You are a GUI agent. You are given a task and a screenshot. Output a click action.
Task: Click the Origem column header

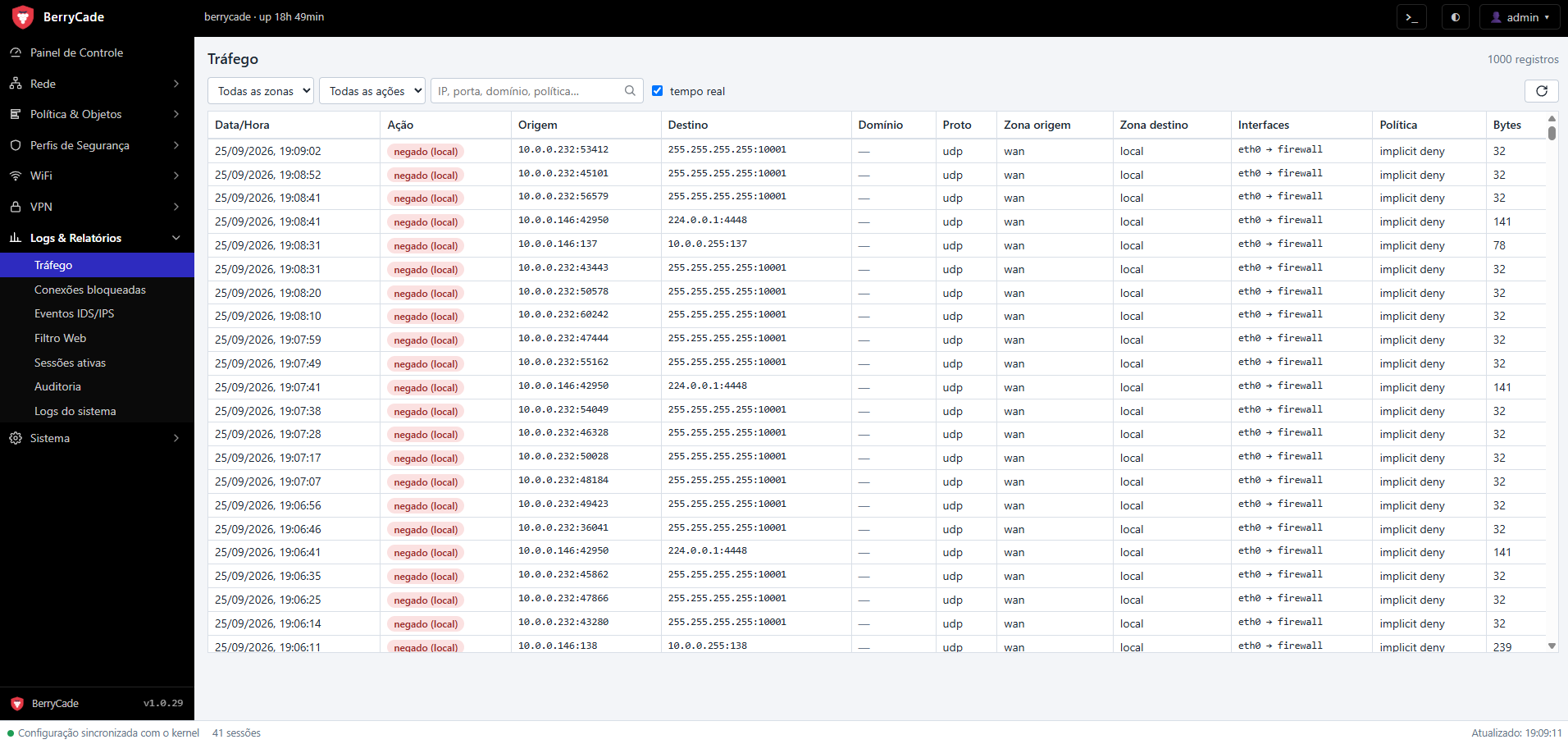586,125
